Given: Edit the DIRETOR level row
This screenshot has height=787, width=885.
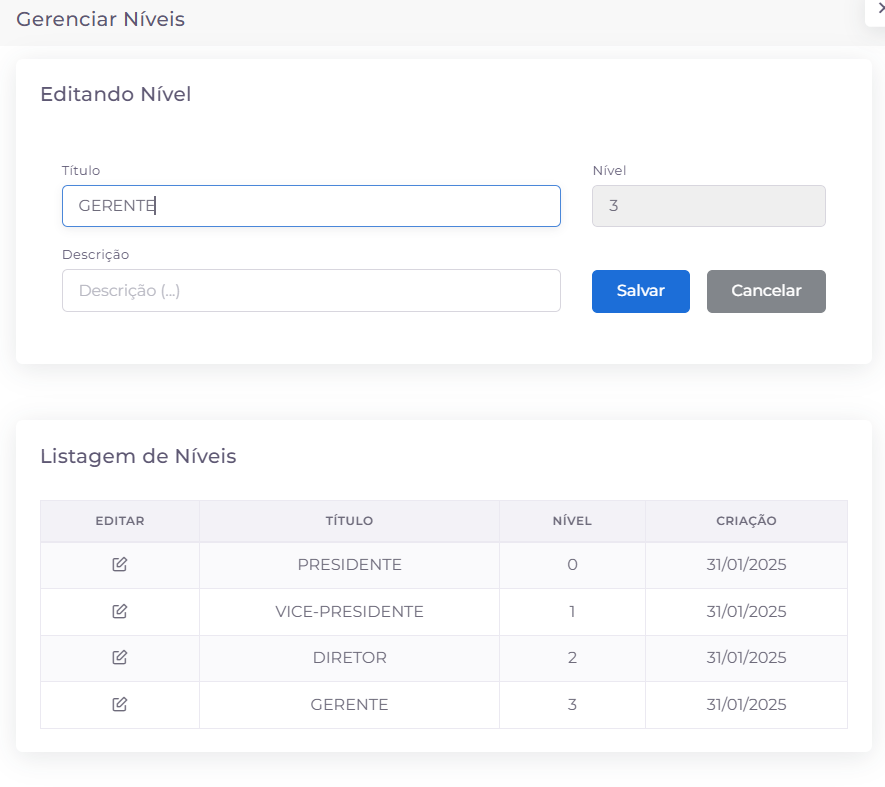Looking at the screenshot, I should point(120,658).
